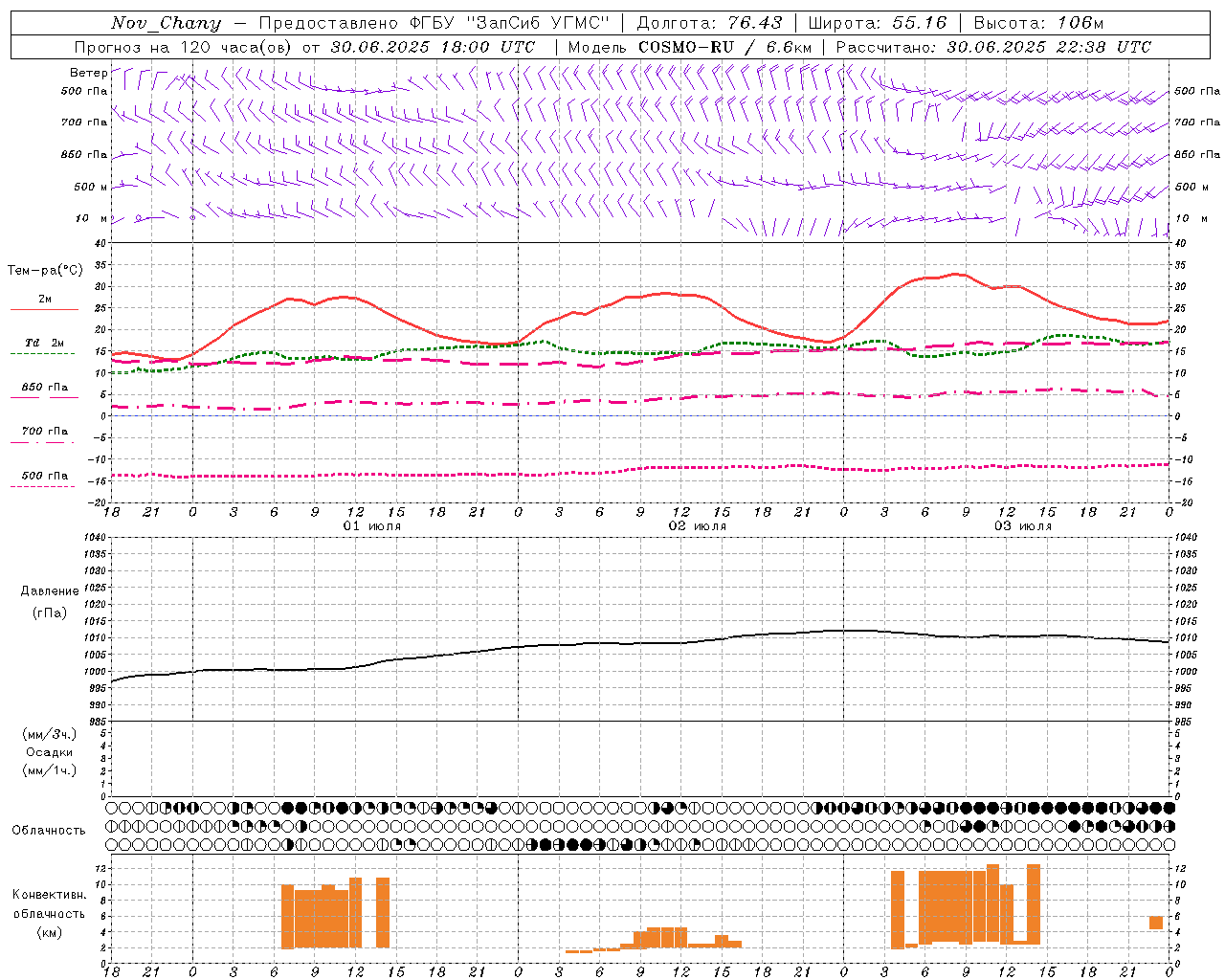1225x980 pixels.
Task: Click the red 2м legend line sample
Action: coord(44,309)
